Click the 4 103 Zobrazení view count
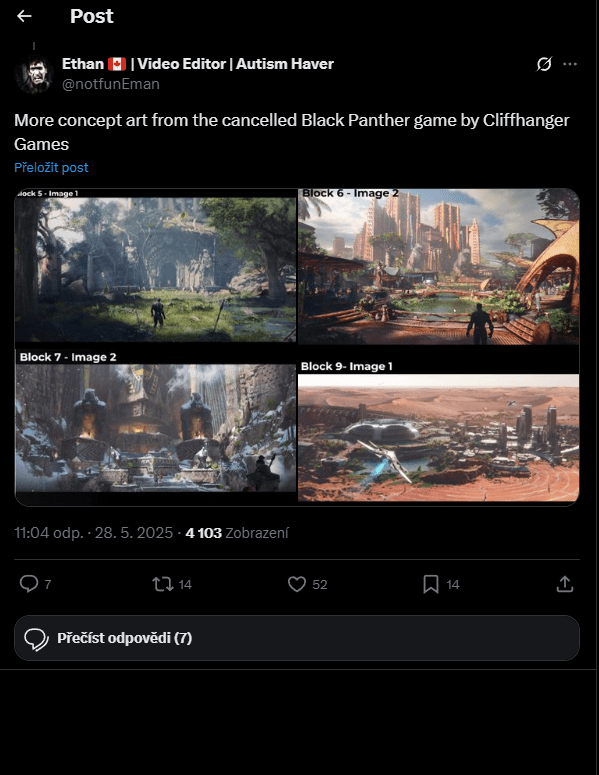The width and height of the screenshot is (599, 775). (237, 533)
